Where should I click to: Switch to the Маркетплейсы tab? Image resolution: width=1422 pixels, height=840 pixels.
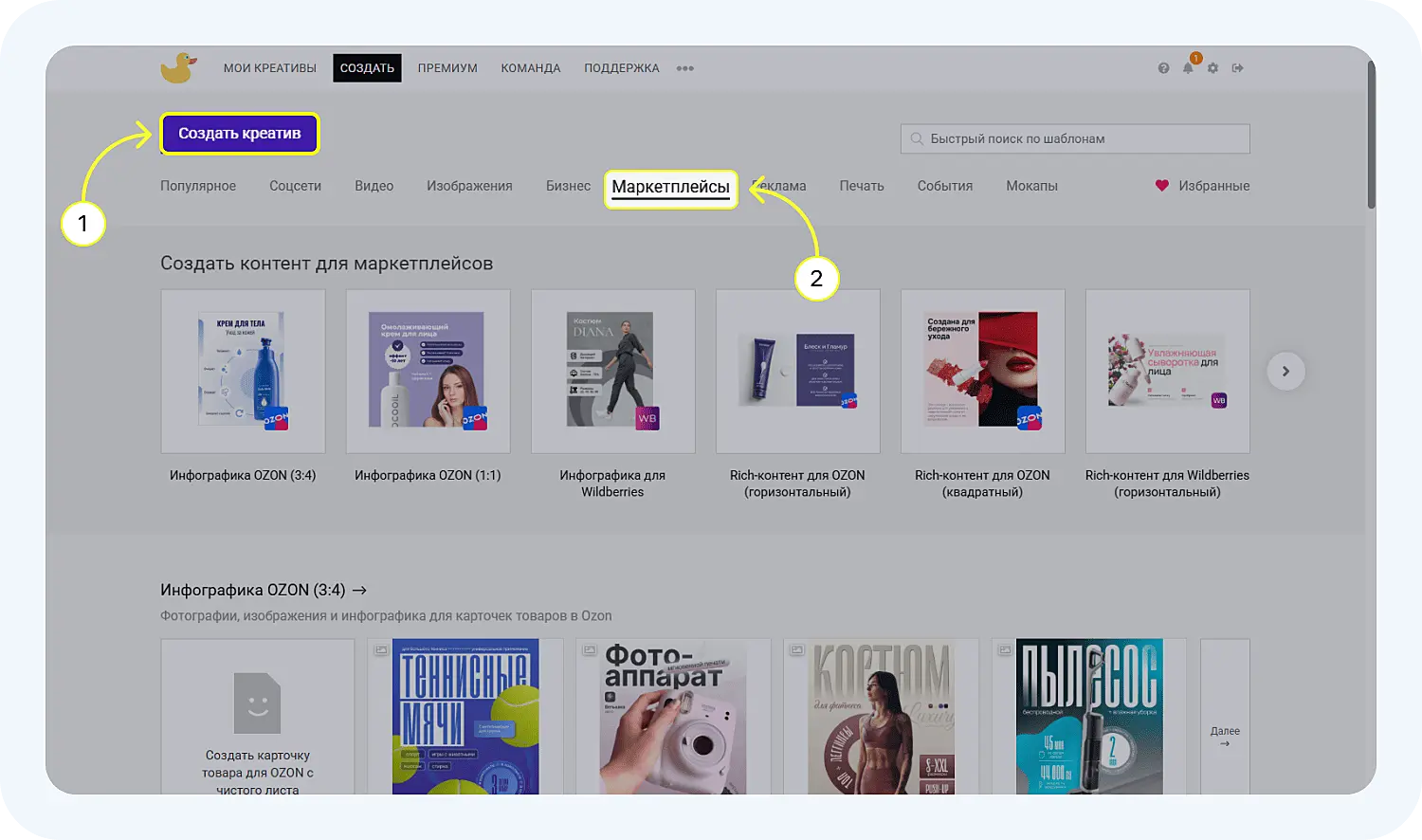coord(670,187)
